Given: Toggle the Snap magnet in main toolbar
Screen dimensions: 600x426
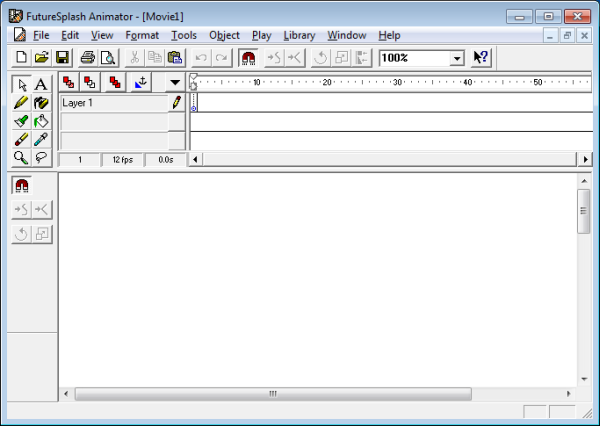Looking at the screenshot, I should click(247, 58).
